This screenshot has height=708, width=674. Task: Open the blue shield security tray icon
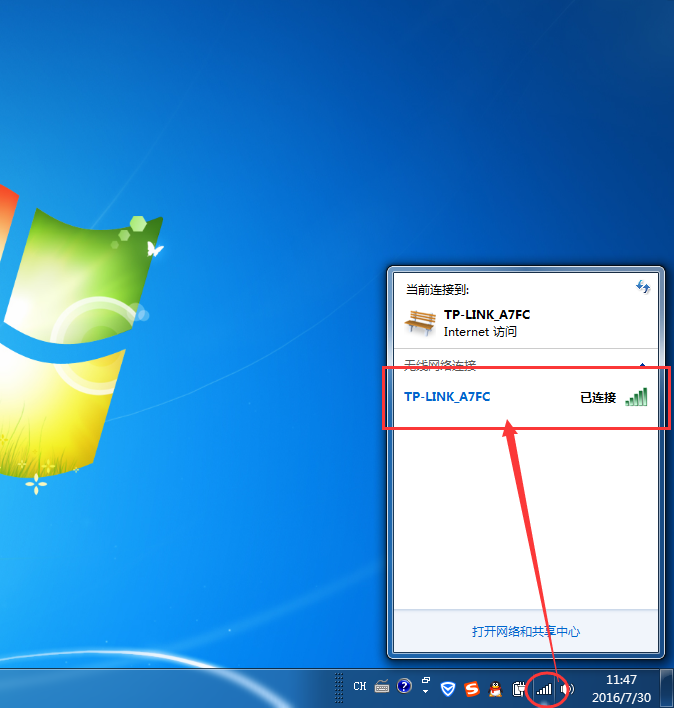(x=448, y=689)
